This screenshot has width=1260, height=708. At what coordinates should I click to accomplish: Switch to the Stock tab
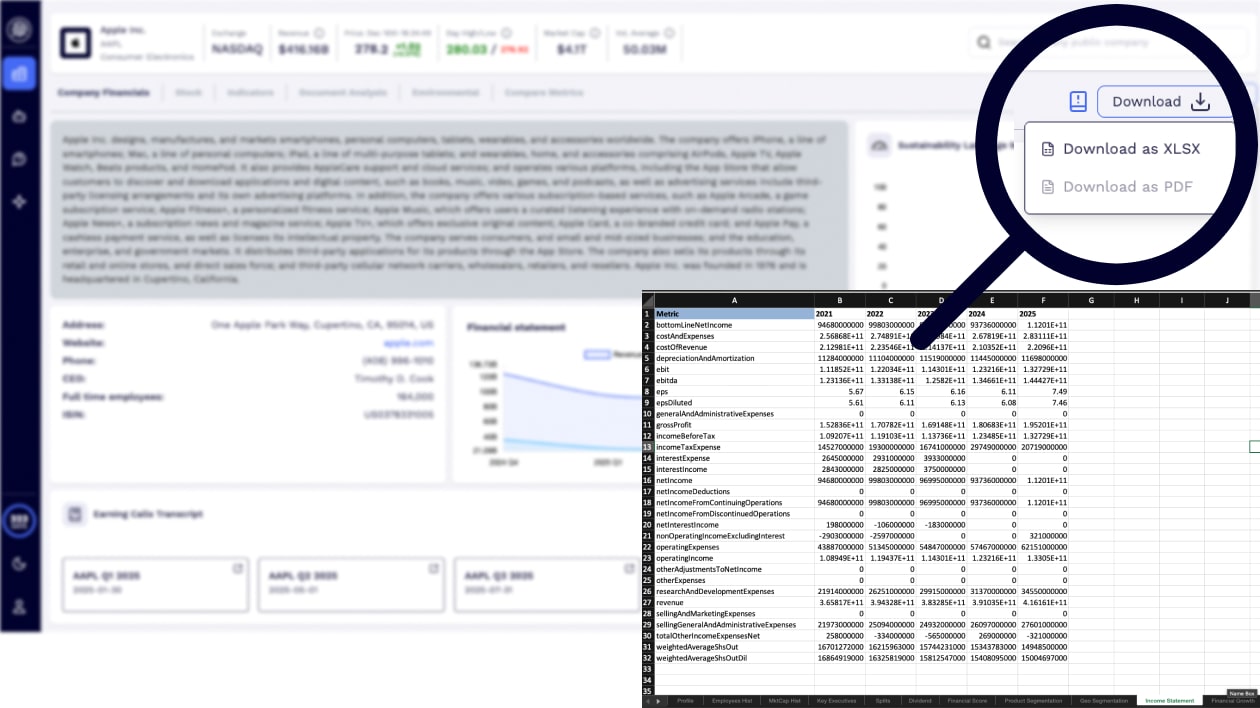point(188,92)
